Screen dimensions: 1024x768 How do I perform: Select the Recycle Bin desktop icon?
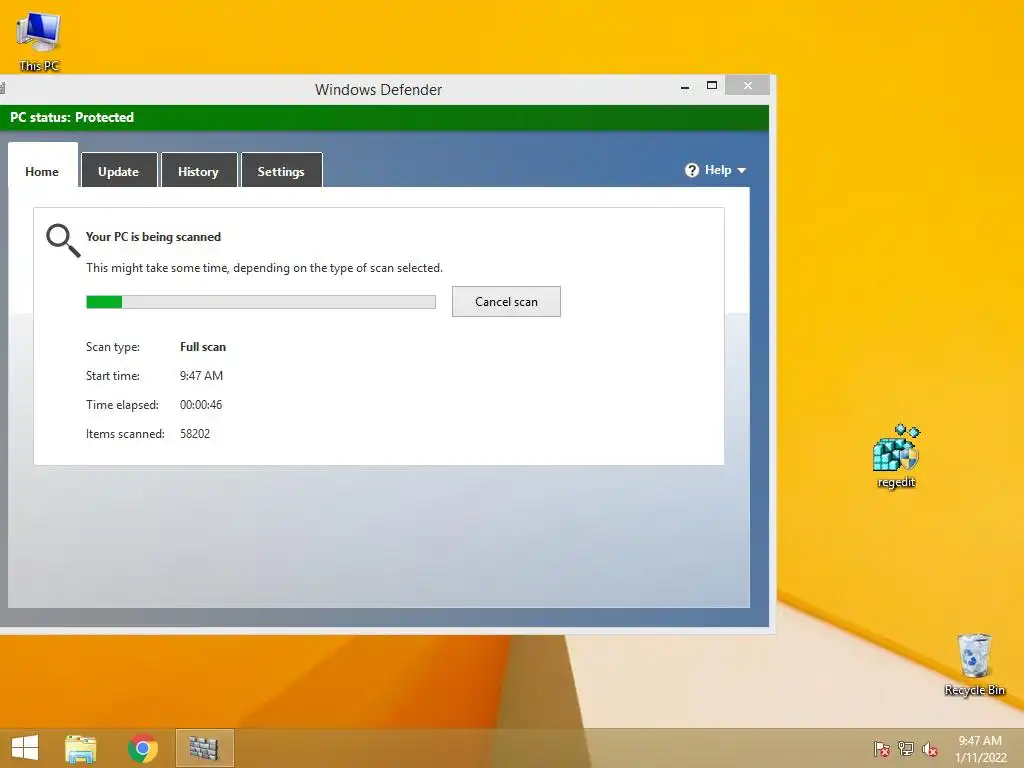click(974, 664)
